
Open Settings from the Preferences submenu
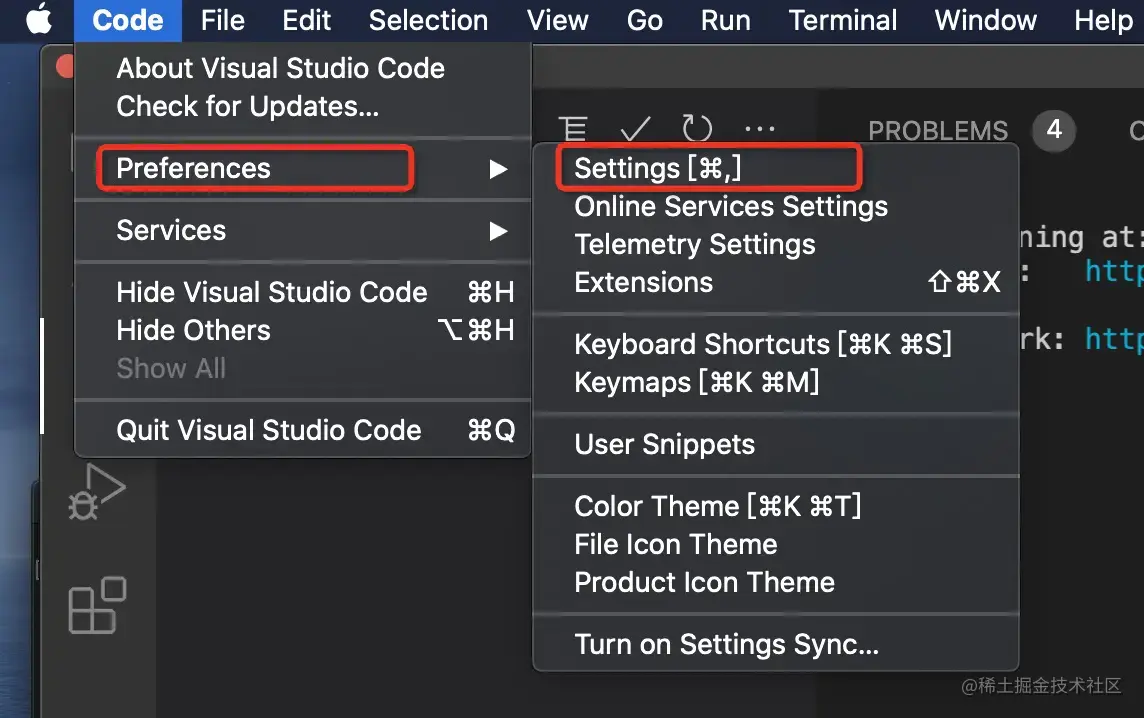pyautogui.click(x=658, y=169)
